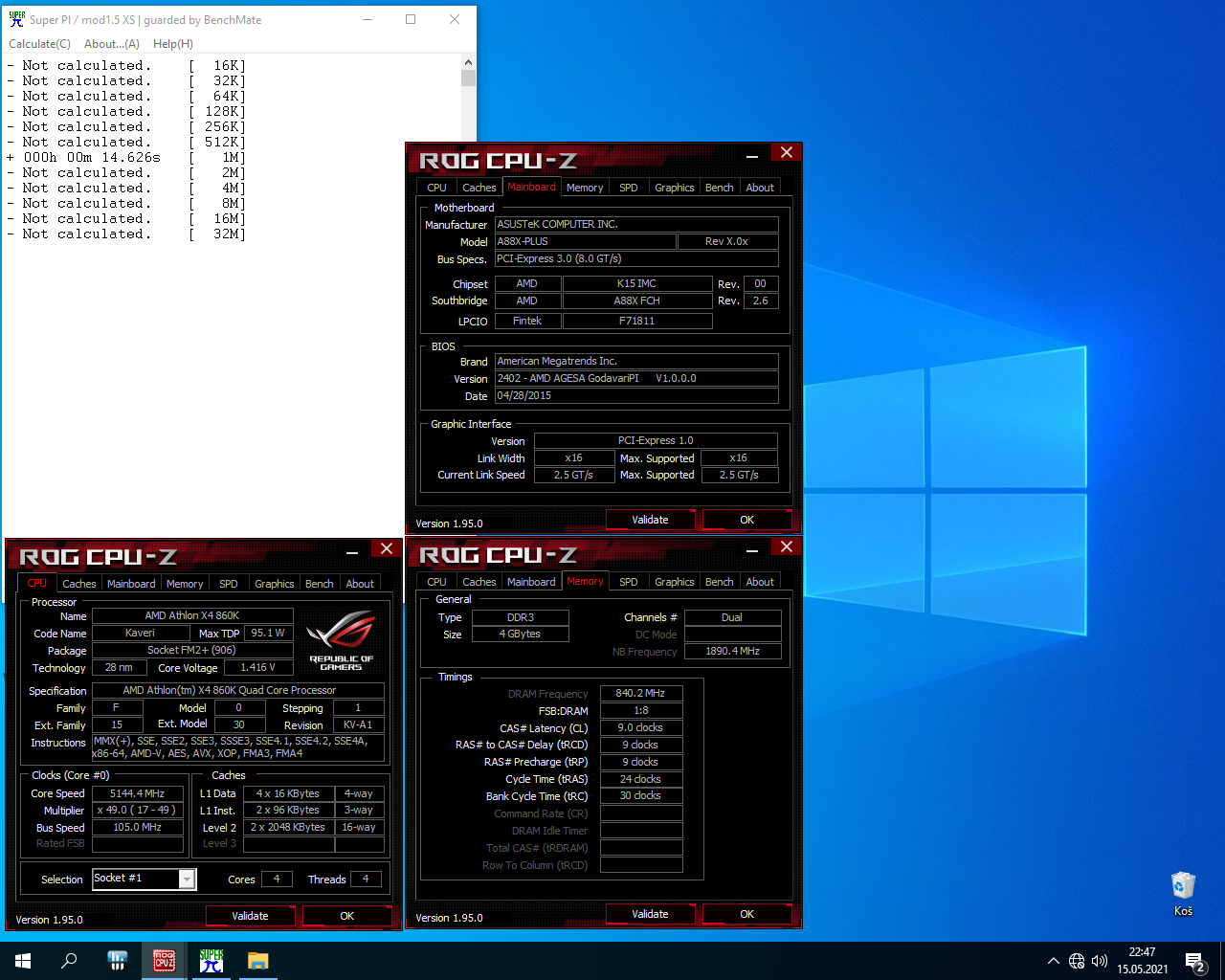Open the Calculate(C) menu

click(39, 44)
